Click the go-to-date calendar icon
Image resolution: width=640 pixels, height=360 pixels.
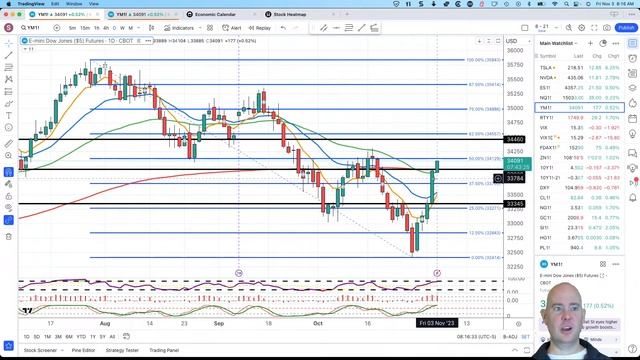[x=126, y=336]
